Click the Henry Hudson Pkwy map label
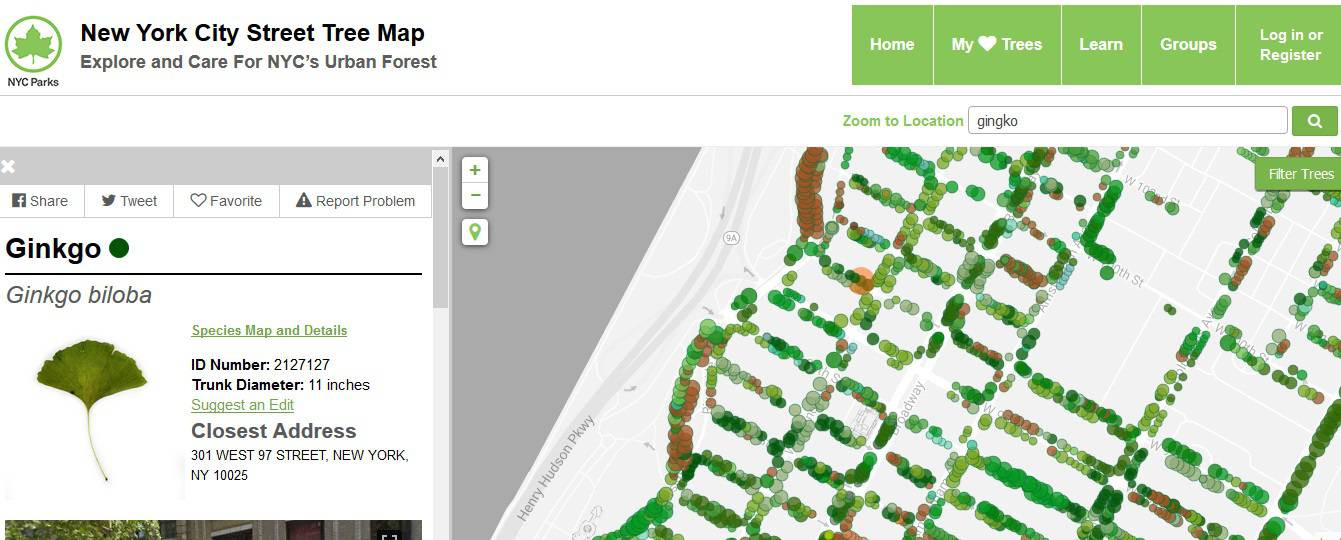Viewport: 1341px width, 540px height. (557, 469)
